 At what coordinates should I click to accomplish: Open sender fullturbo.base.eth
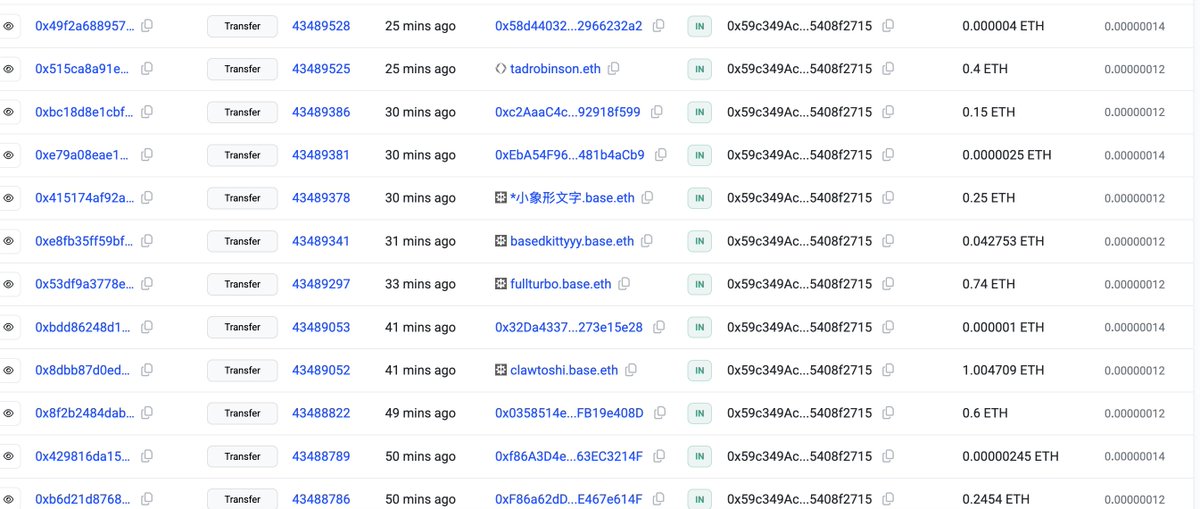pos(561,284)
